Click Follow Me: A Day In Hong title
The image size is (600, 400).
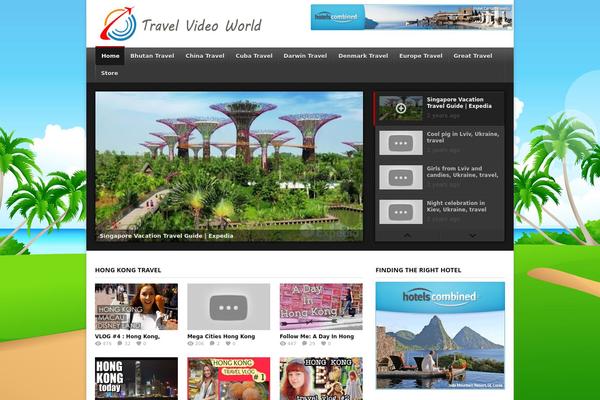pos(317,336)
